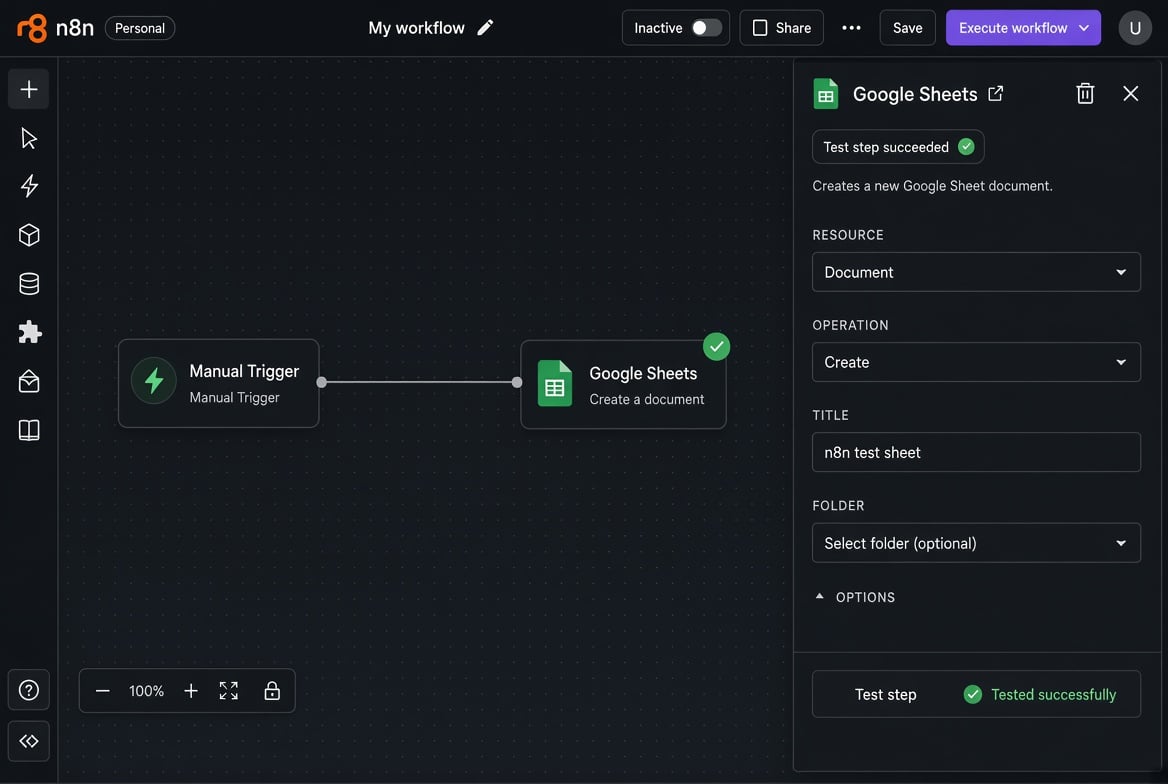Screen dimensions: 1168x784
Task: Open the help question mark icon
Action: pos(28,690)
